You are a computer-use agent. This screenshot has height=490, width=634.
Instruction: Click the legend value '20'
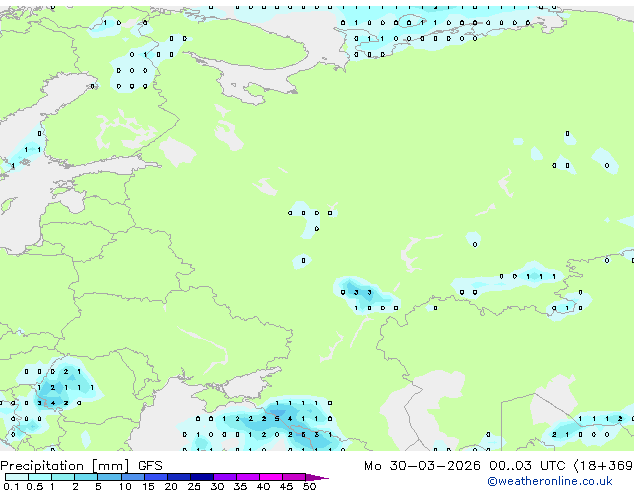coord(171,486)
